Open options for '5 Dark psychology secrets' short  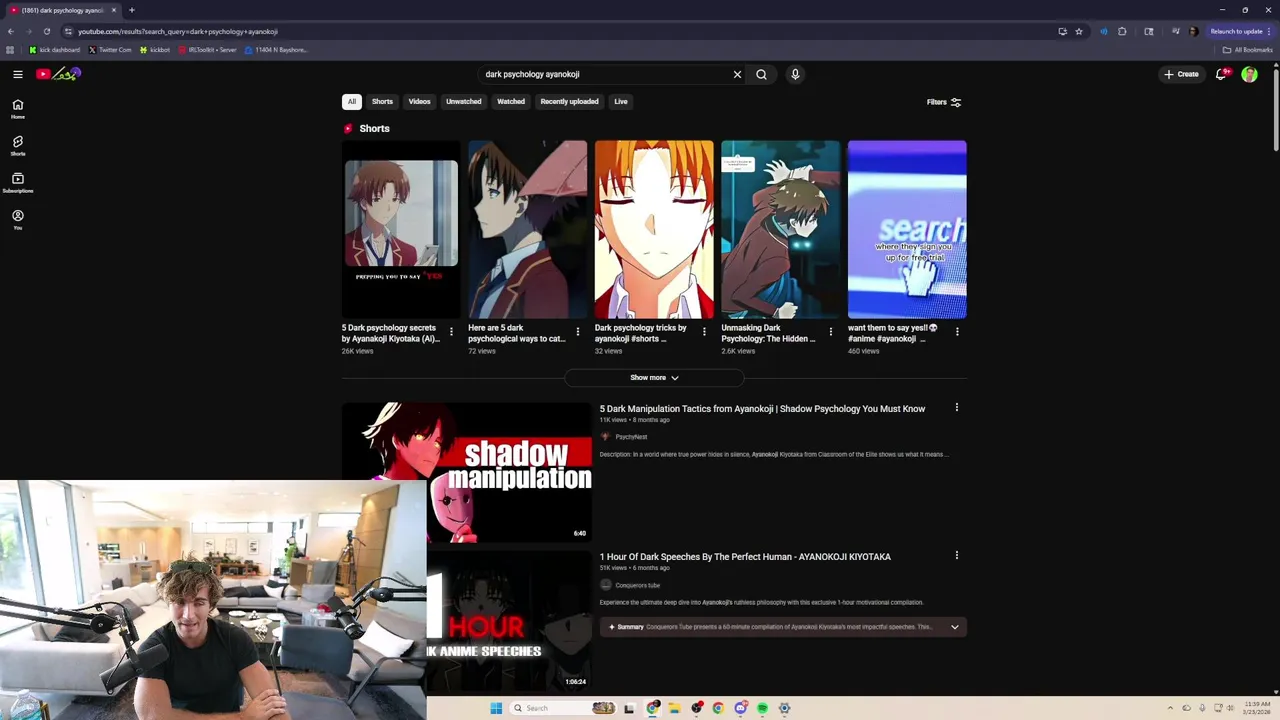[451, 331]
